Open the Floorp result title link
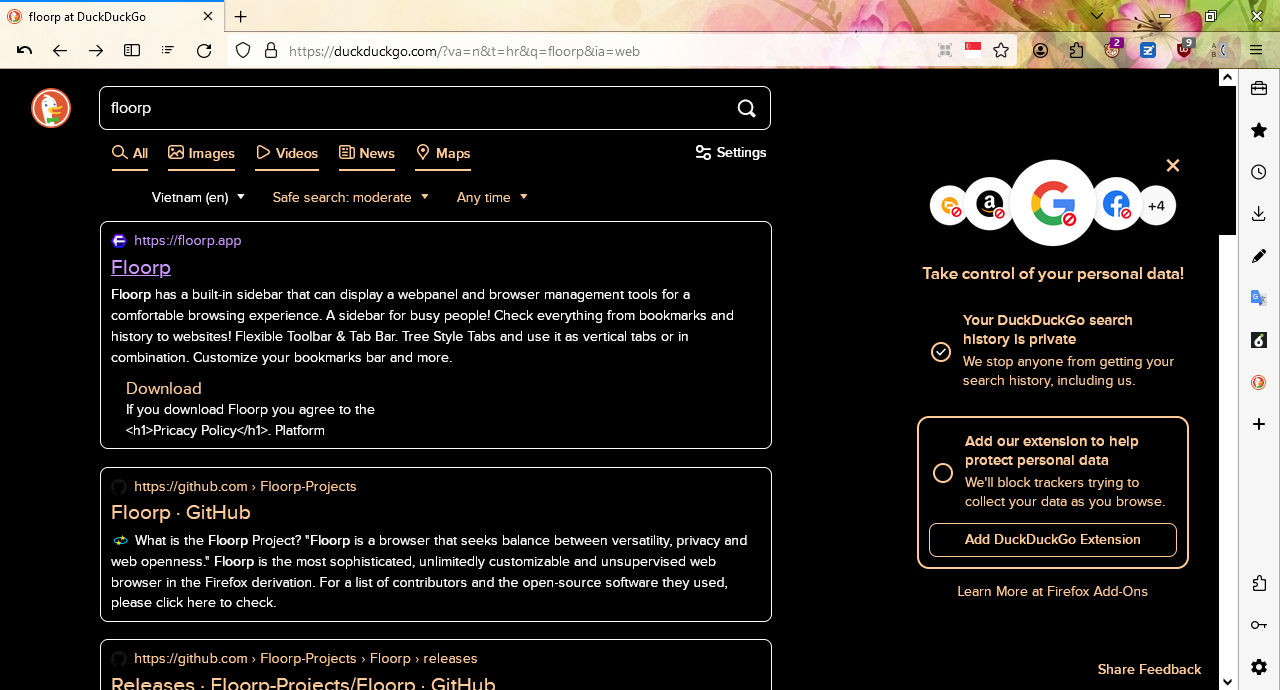1280x690 pixels. [141, 267]
